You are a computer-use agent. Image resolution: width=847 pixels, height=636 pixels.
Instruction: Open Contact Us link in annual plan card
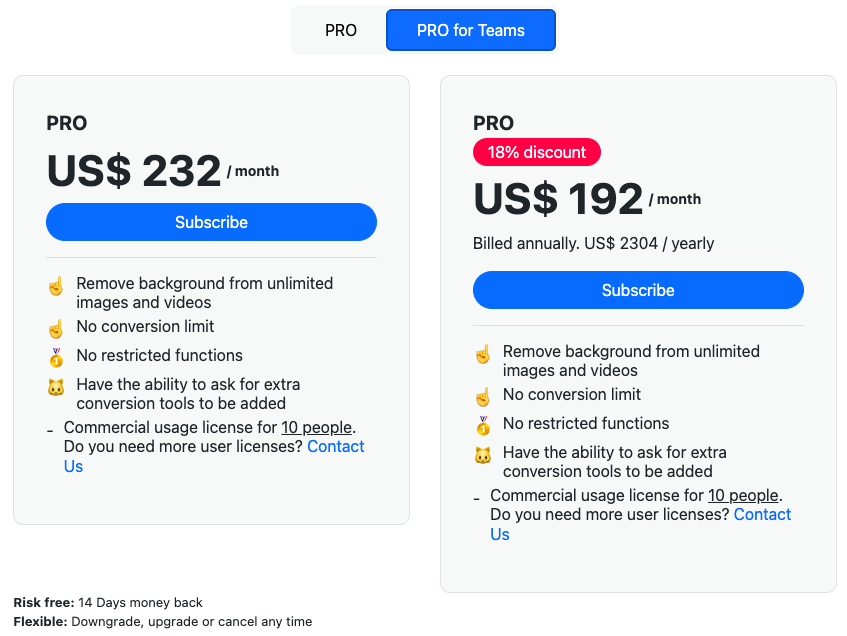pyautogui.click(x=641, y=524)
